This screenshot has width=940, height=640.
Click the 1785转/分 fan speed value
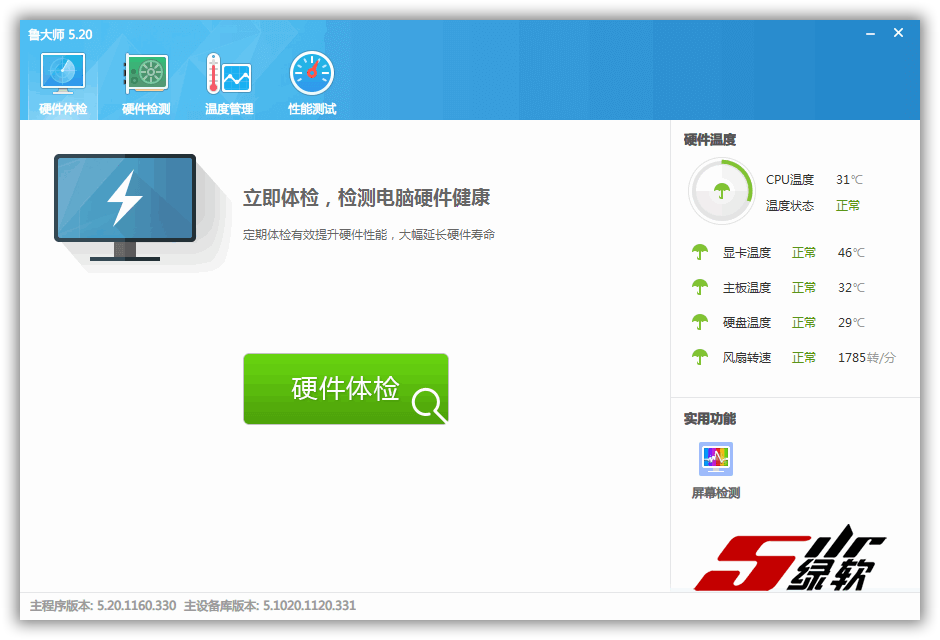coord(866,357)
